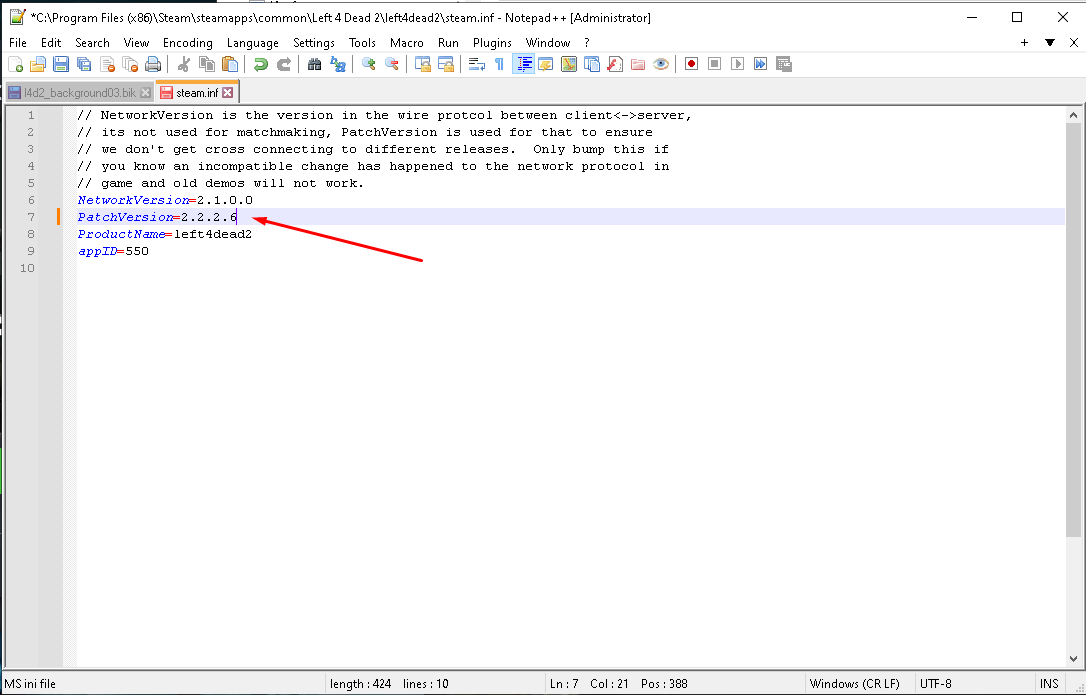Click the Windows (CR LF) status field
This screenshot has height=695, width=1086.
(855, 684)
